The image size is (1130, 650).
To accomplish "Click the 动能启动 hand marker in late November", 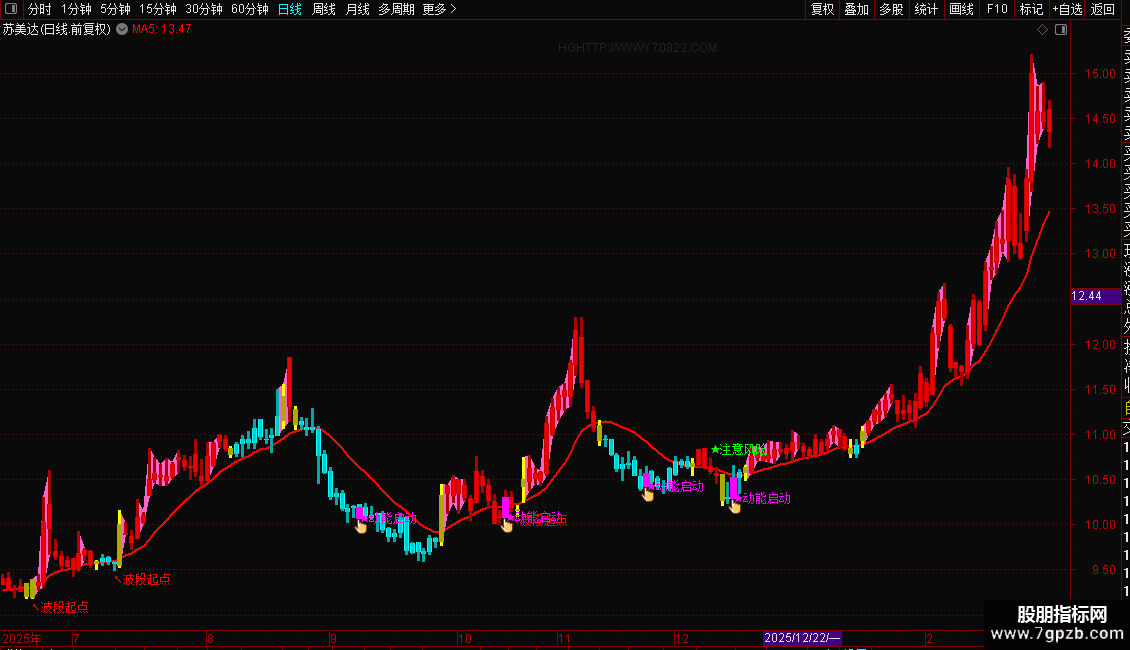I will click(648, 494).
